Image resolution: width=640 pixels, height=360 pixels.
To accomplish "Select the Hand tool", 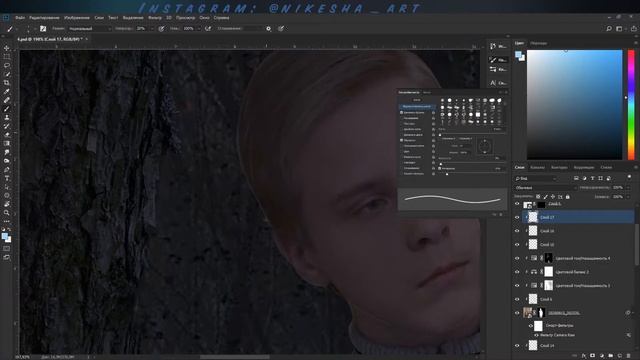I will 7,204.
